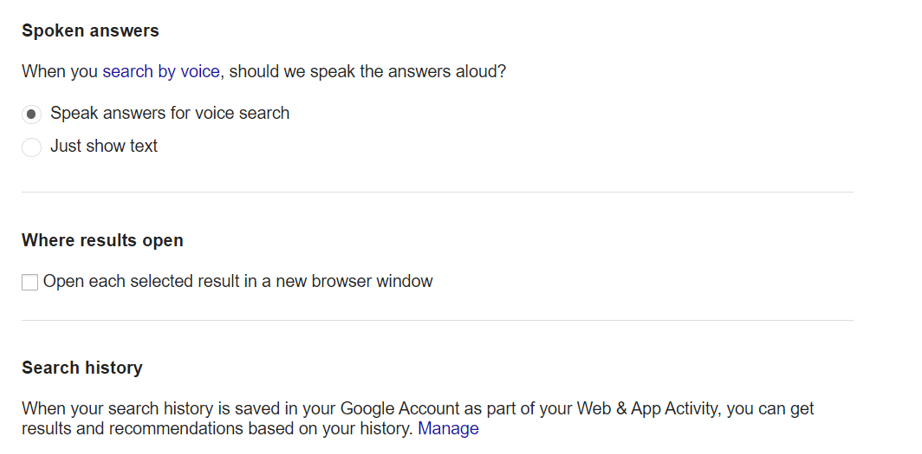Image resolution: width=922 pixels, height=454 pixels.
Task: Click the divider line above Search history
Action: click(x=437, y=320)
